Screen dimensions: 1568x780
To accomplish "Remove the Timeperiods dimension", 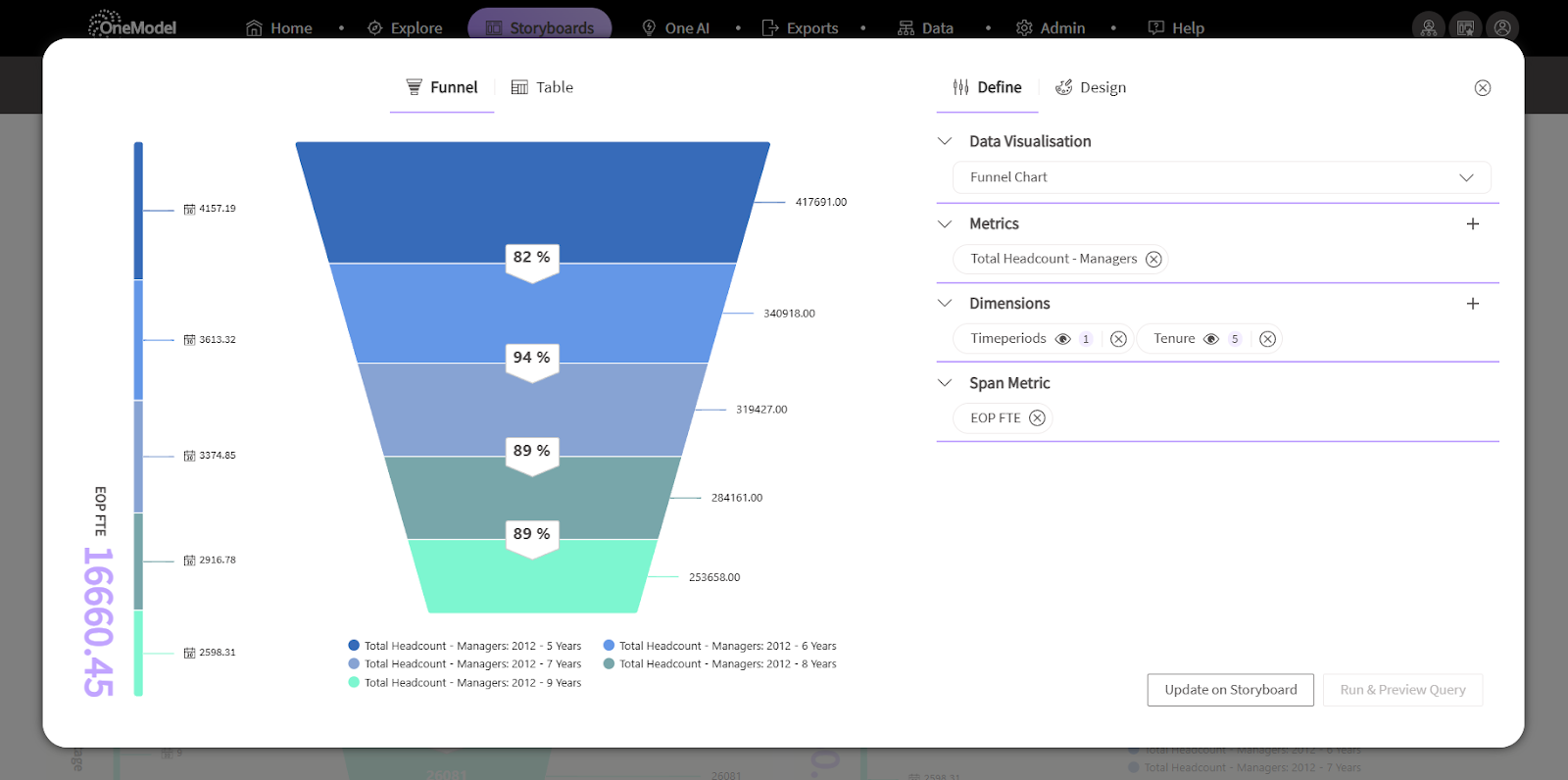I will click(1118, 339).
